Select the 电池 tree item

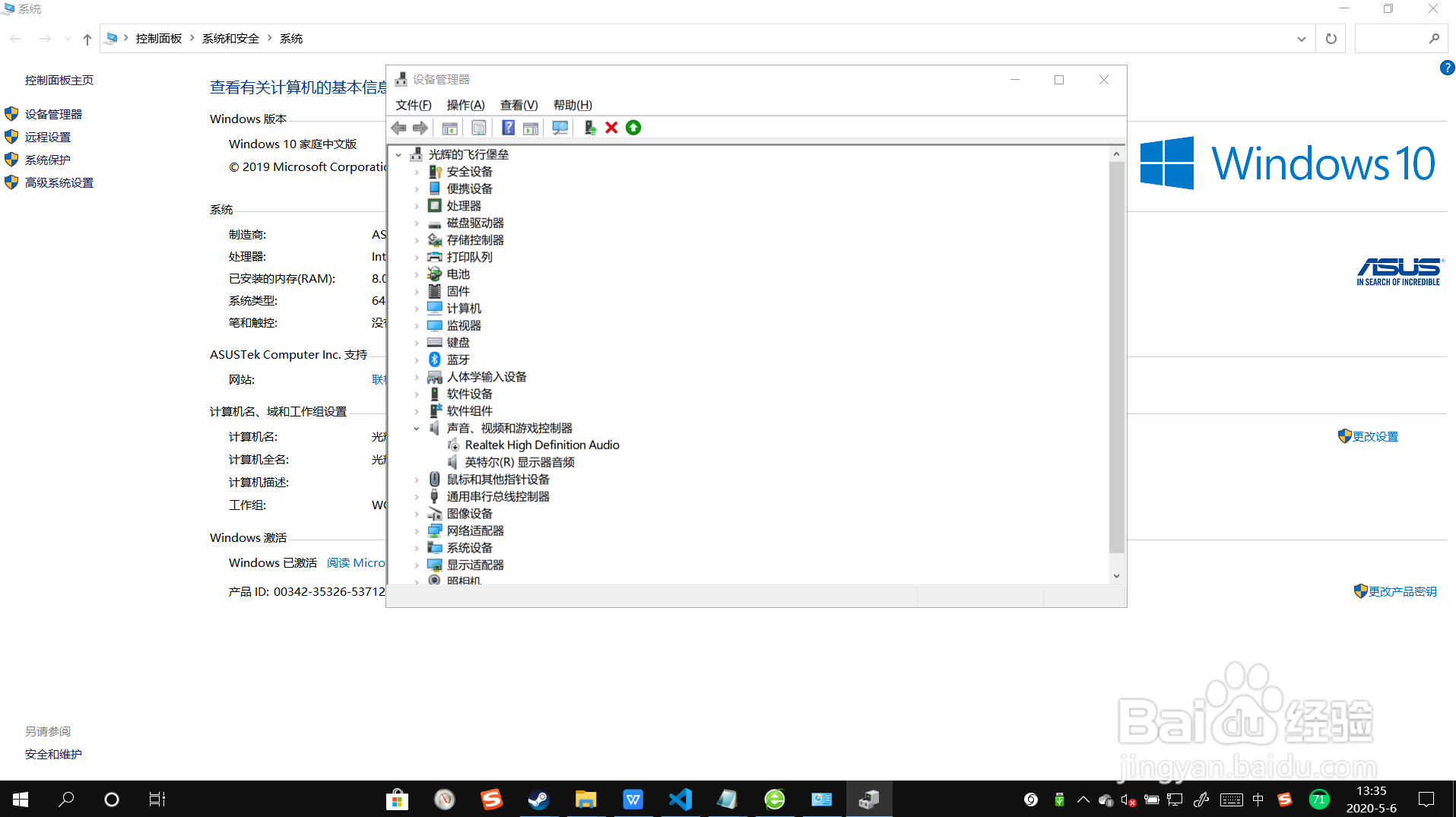(458, 274)
